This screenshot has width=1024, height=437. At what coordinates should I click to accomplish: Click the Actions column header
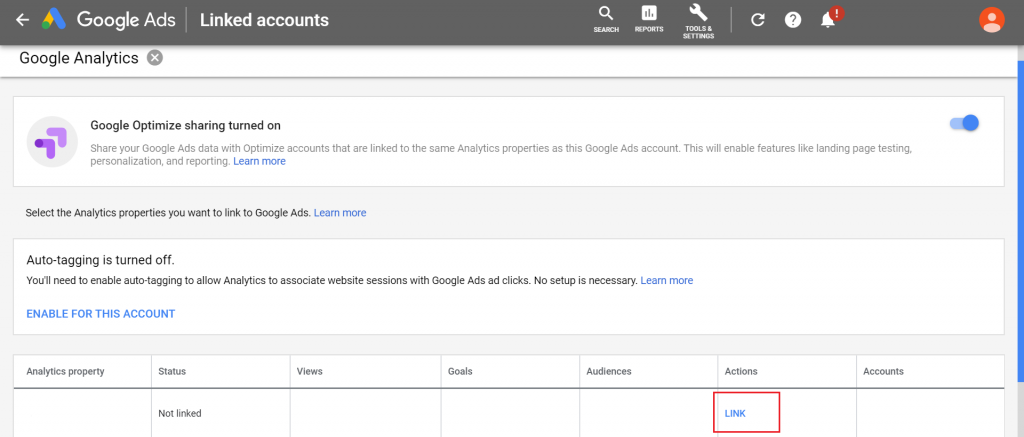(741, 372)
